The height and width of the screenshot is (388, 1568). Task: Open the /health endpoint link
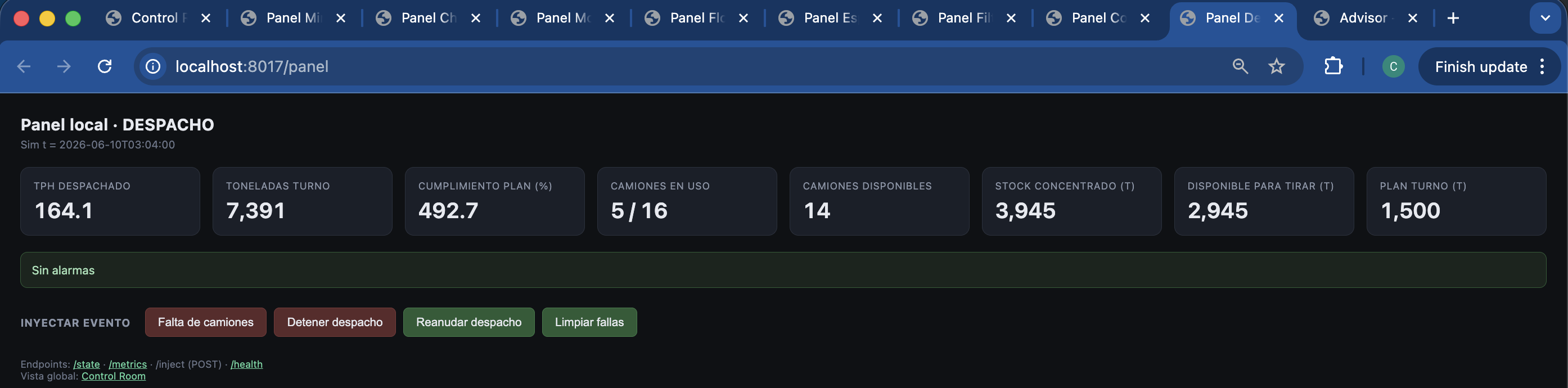pos(246,364)
